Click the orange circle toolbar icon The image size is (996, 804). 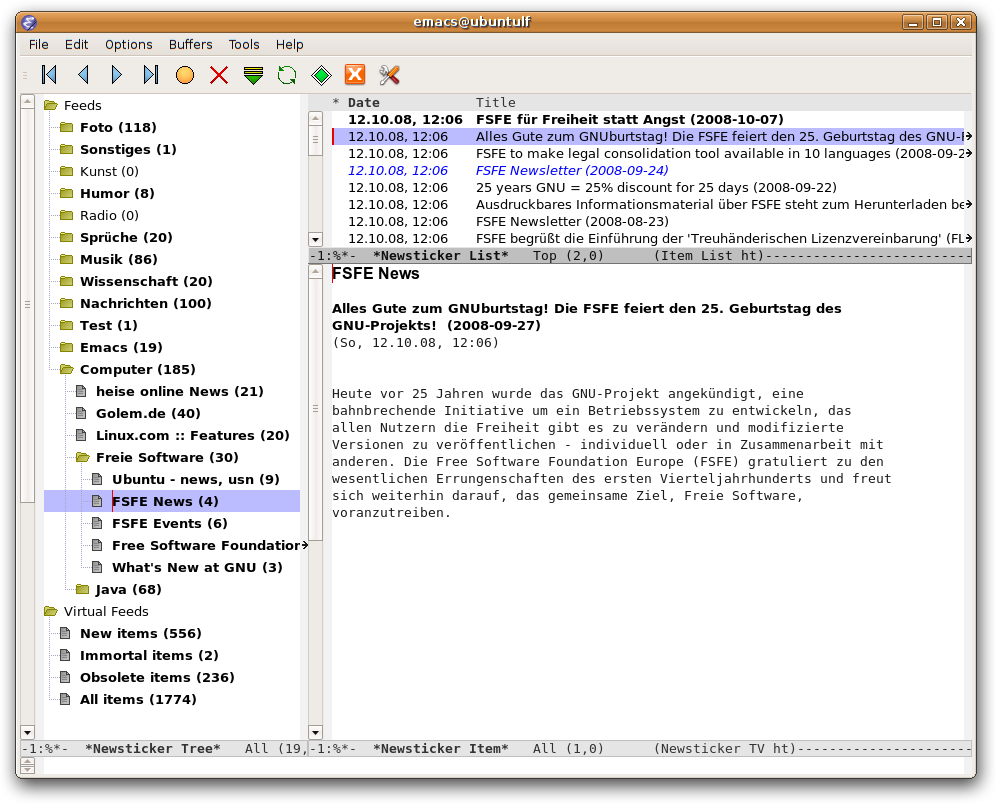pyautogui.click(x=185, y=75)
